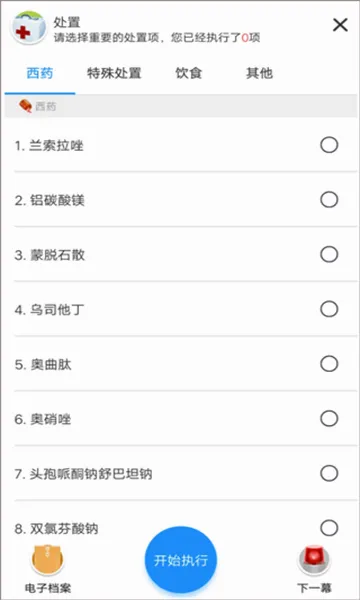Screen dimensions: 360x600
Task: Select the 西药 tab
Action: tap(40, 73)
